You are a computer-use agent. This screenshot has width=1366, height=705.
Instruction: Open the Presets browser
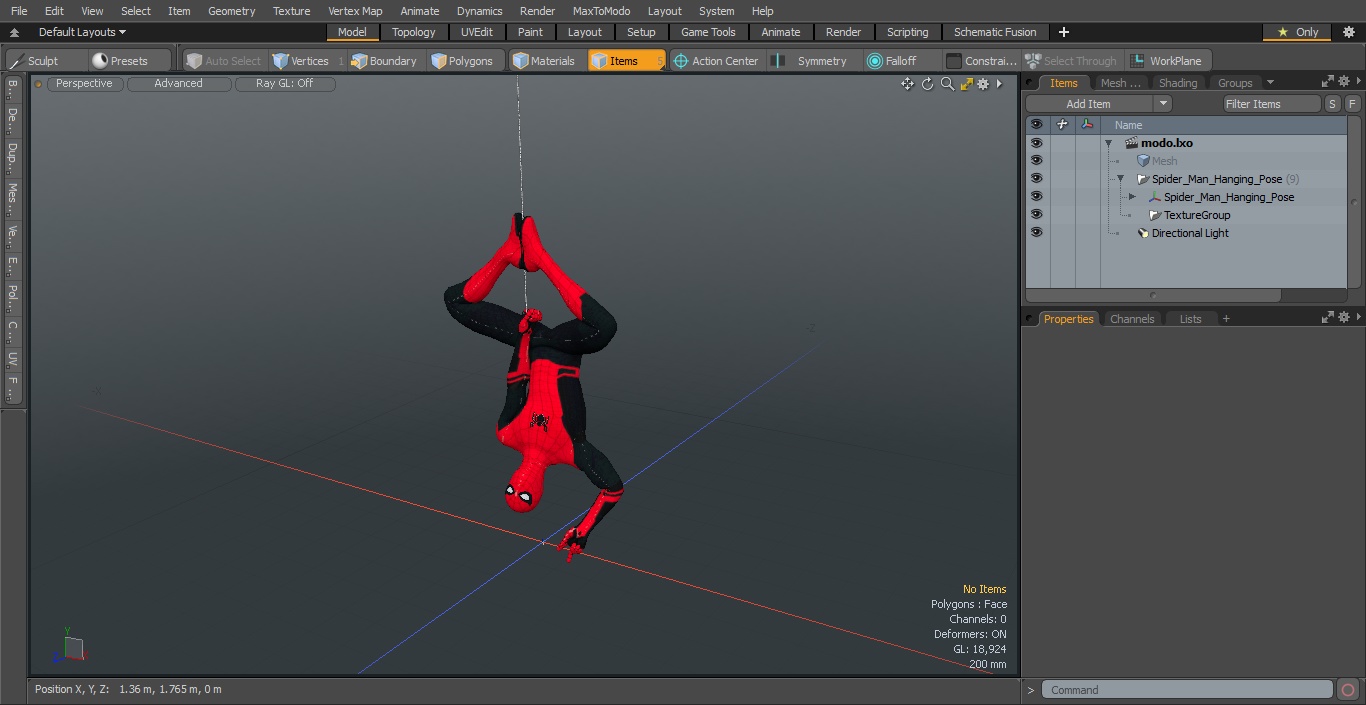(x=120, y=61)
